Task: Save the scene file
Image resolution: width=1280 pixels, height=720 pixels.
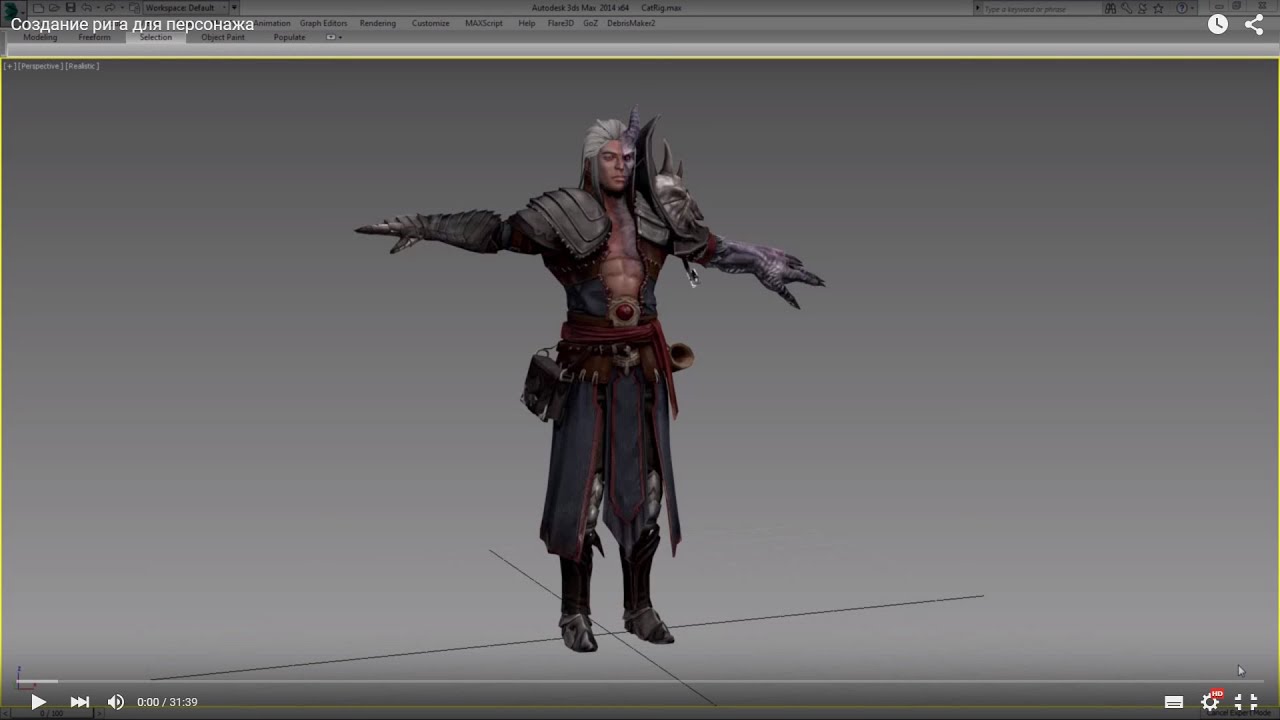Action: click(70, 8)
